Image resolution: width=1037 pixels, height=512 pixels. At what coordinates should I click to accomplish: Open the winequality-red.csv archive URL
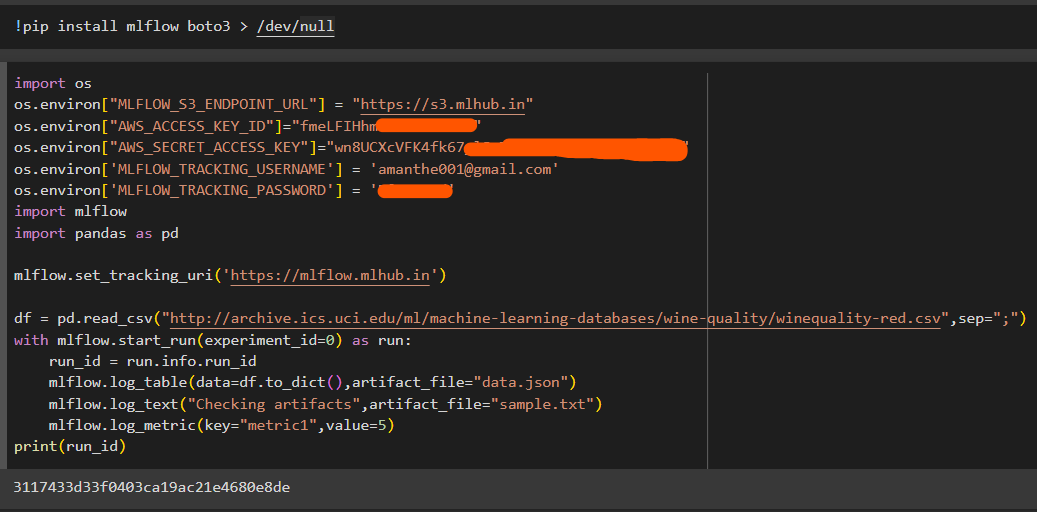coord(556,319)
